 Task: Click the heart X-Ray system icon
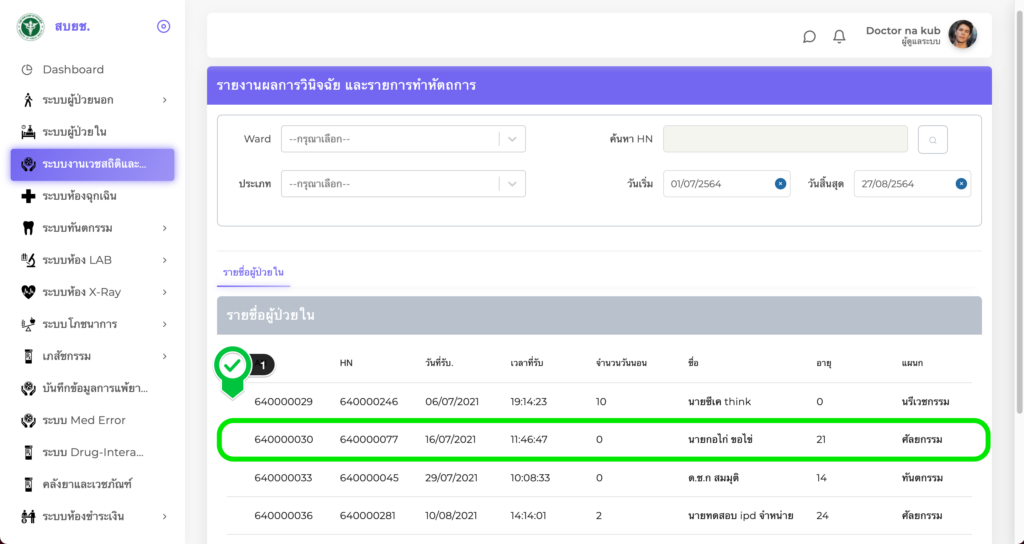(28, 292)
